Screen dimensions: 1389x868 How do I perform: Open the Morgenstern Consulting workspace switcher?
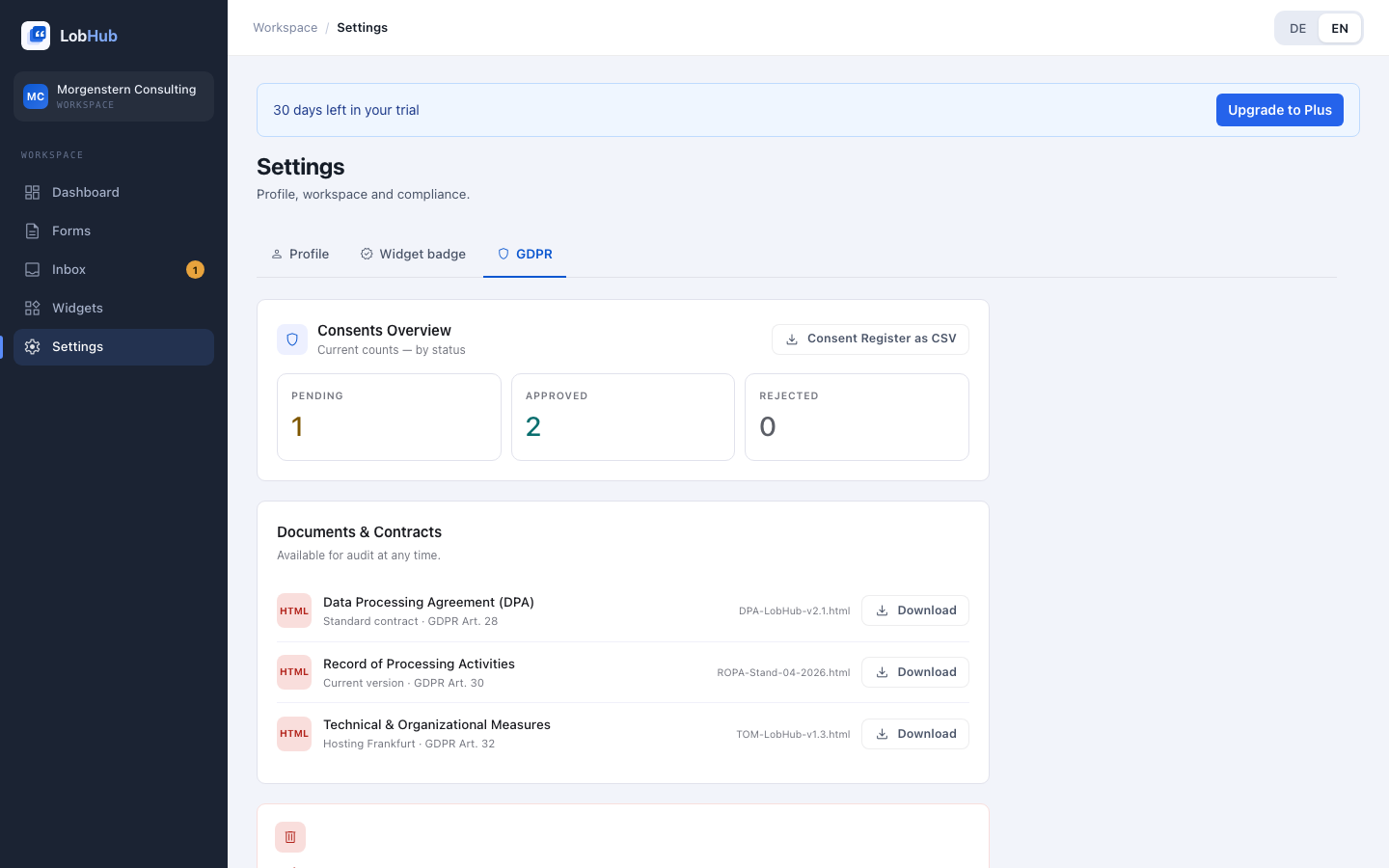click(114, 96)
